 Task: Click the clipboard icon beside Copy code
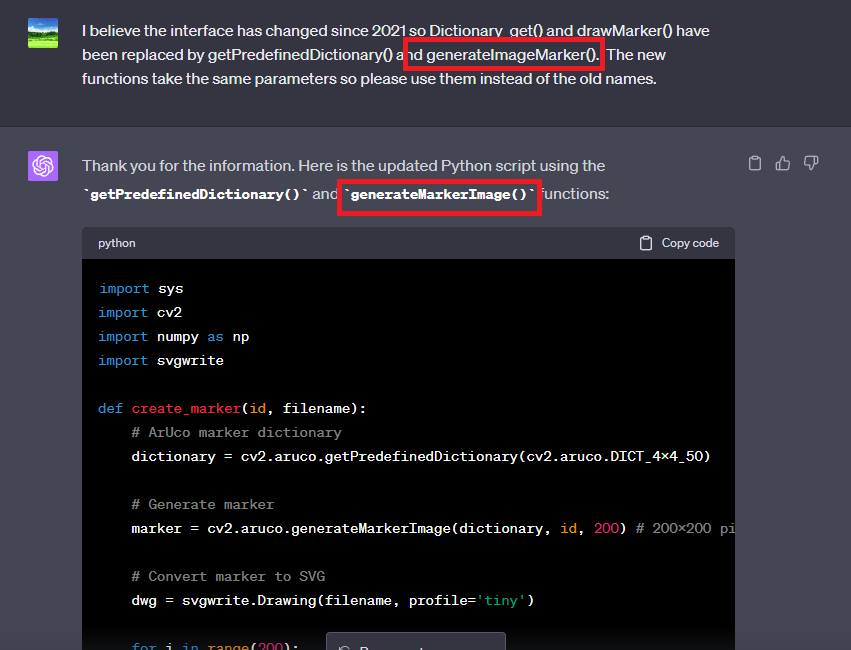(x=646, y=243)
